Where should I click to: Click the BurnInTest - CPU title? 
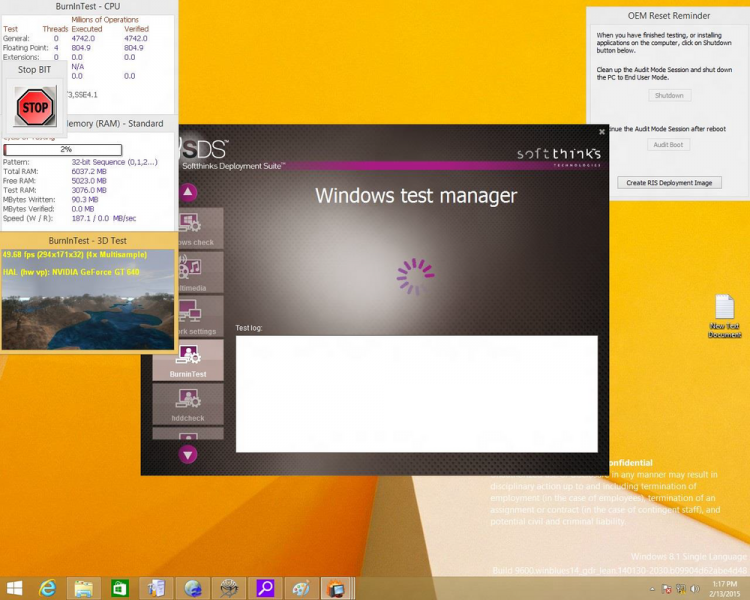pyautogui.click(x=88, y=6)
